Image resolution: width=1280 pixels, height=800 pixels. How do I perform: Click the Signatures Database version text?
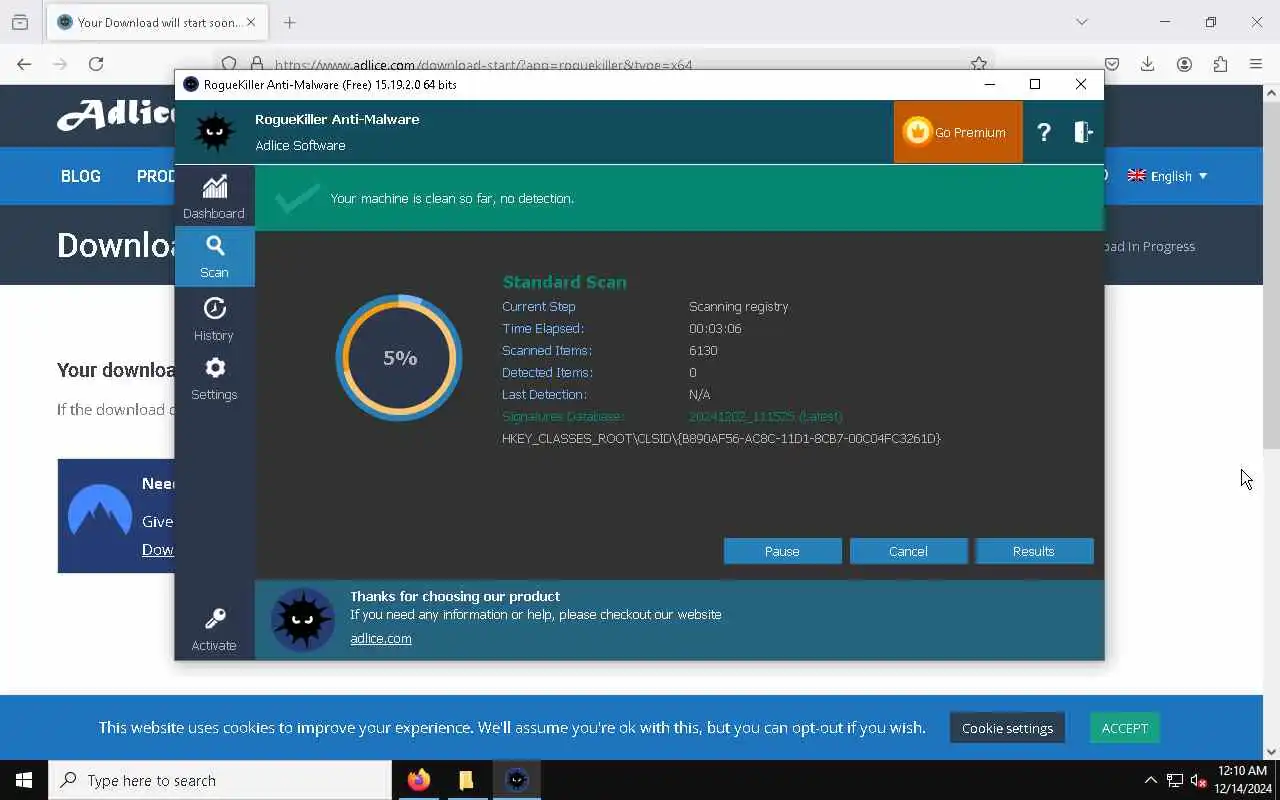pyautogui.click(x=765, y=416)
